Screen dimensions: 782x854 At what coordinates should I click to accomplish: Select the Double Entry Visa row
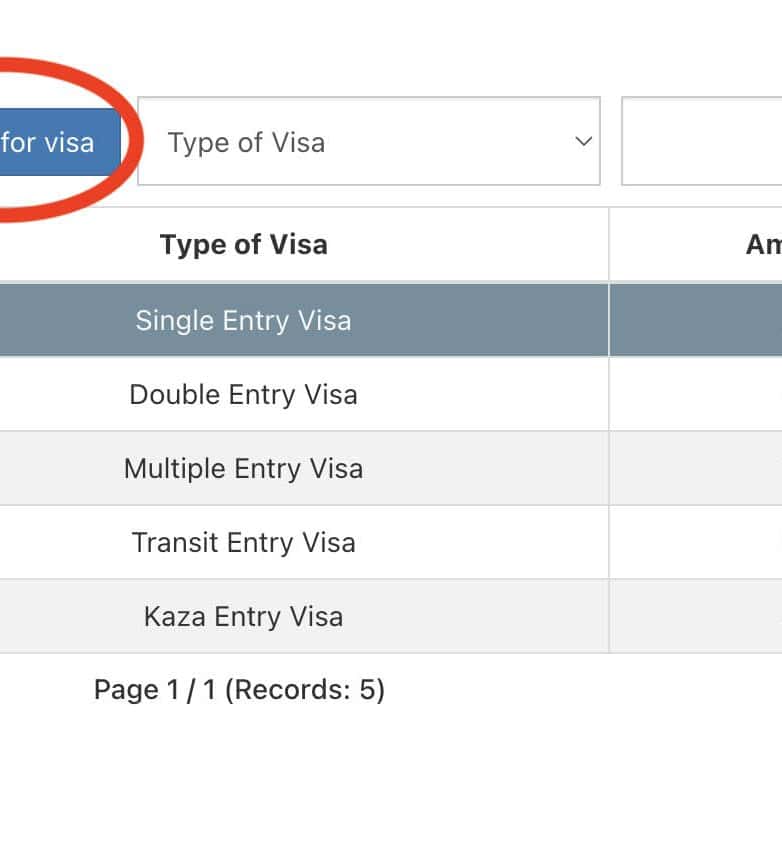coord(243,394)
